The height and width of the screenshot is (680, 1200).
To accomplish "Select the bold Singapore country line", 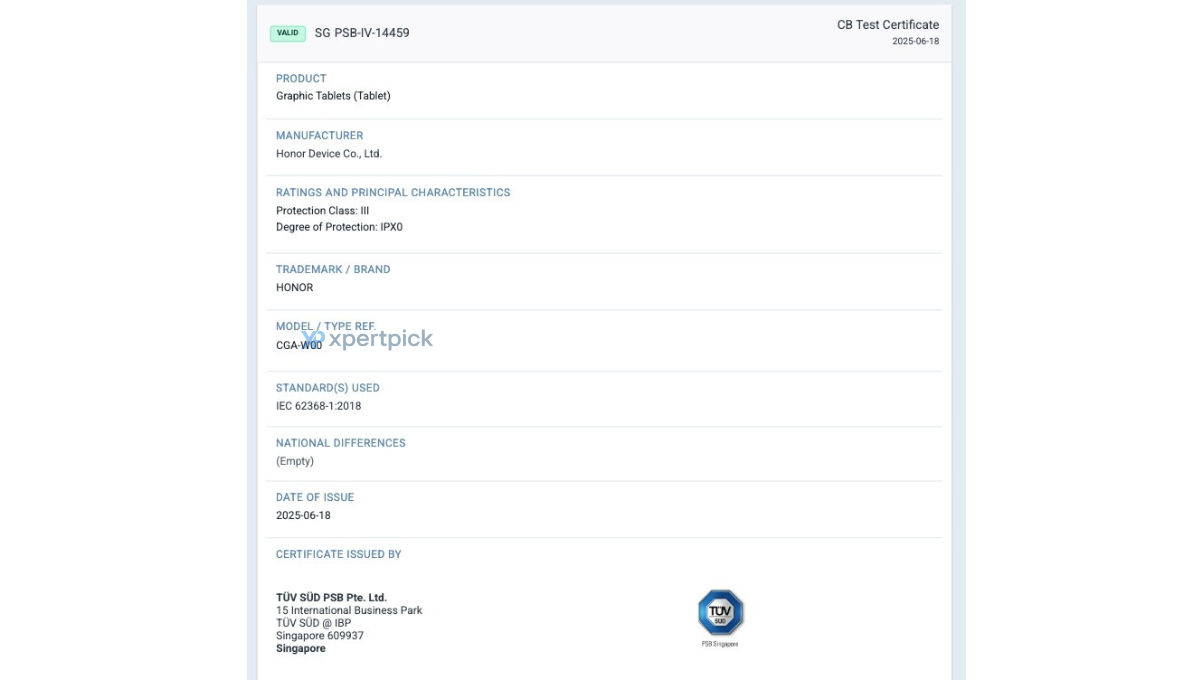I will pos(301,649).
